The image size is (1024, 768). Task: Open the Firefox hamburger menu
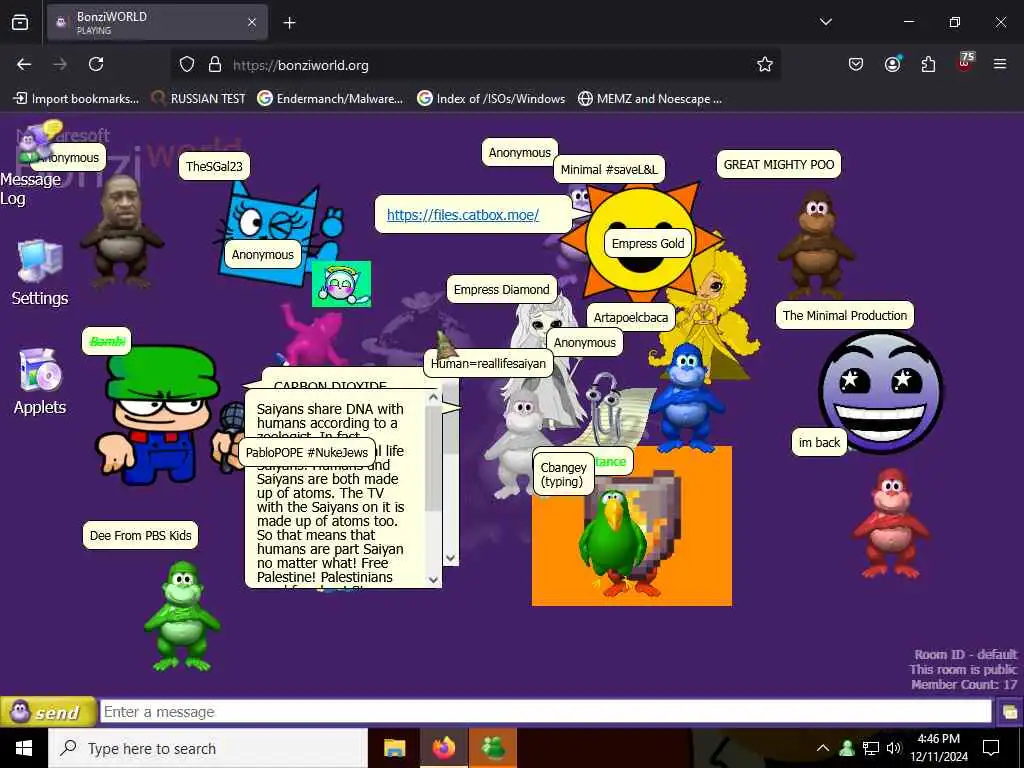tap(1000, 64)
